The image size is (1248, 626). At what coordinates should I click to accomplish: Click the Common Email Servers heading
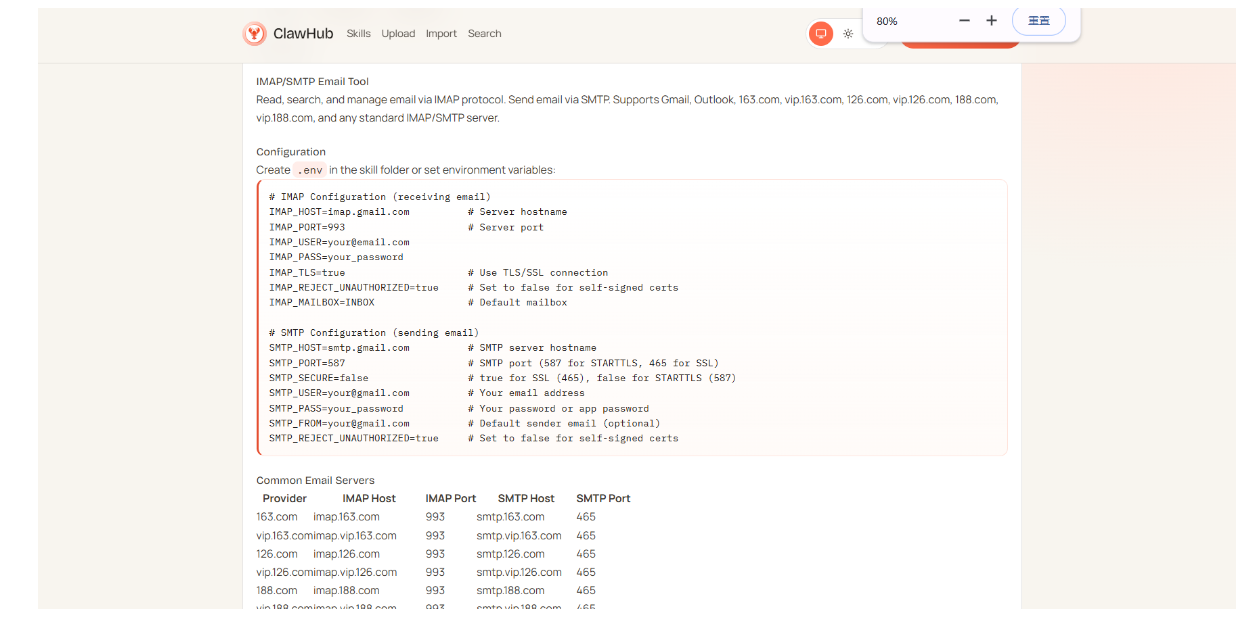pos(315,481)
